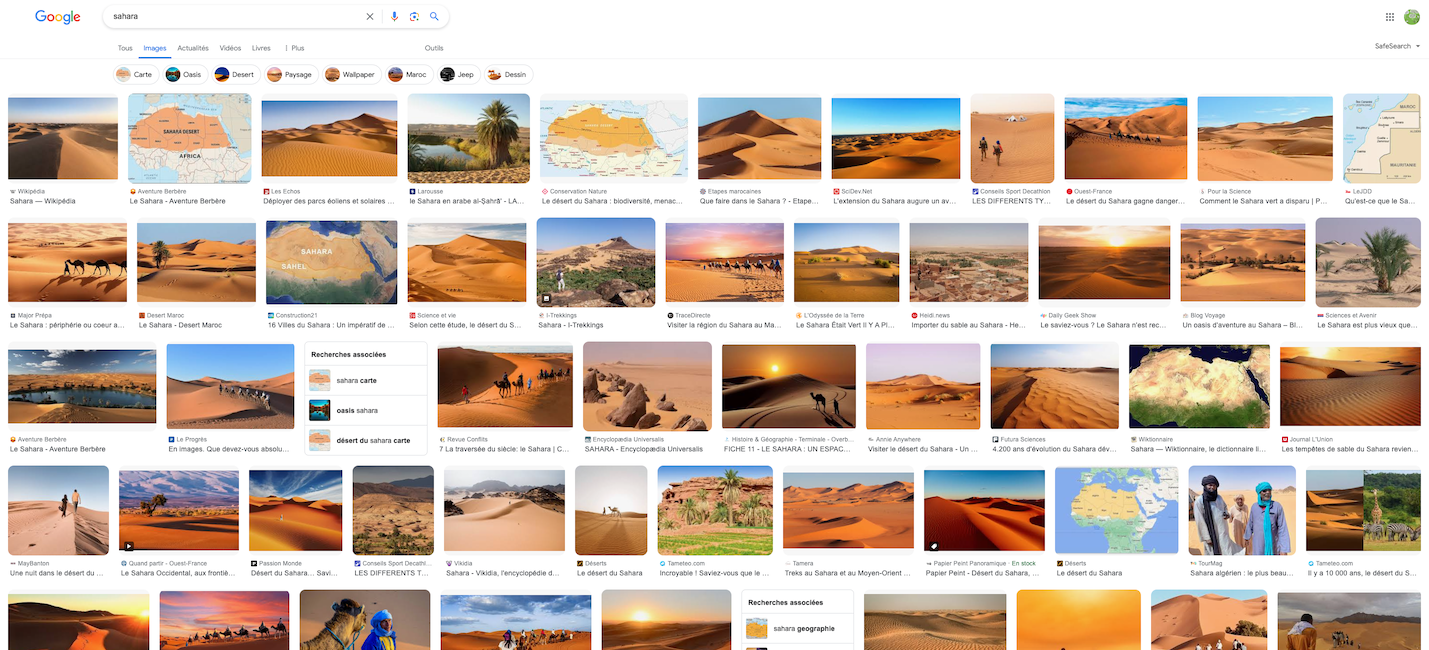
Task: Open the I-Trekkings rocky mountain image
Action: tap(596, 262)
